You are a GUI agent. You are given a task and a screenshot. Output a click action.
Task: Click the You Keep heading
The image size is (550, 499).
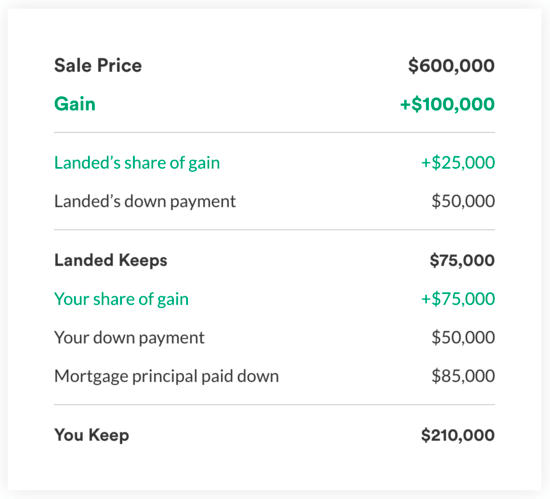pyautogui.click(x=92, y=435)
